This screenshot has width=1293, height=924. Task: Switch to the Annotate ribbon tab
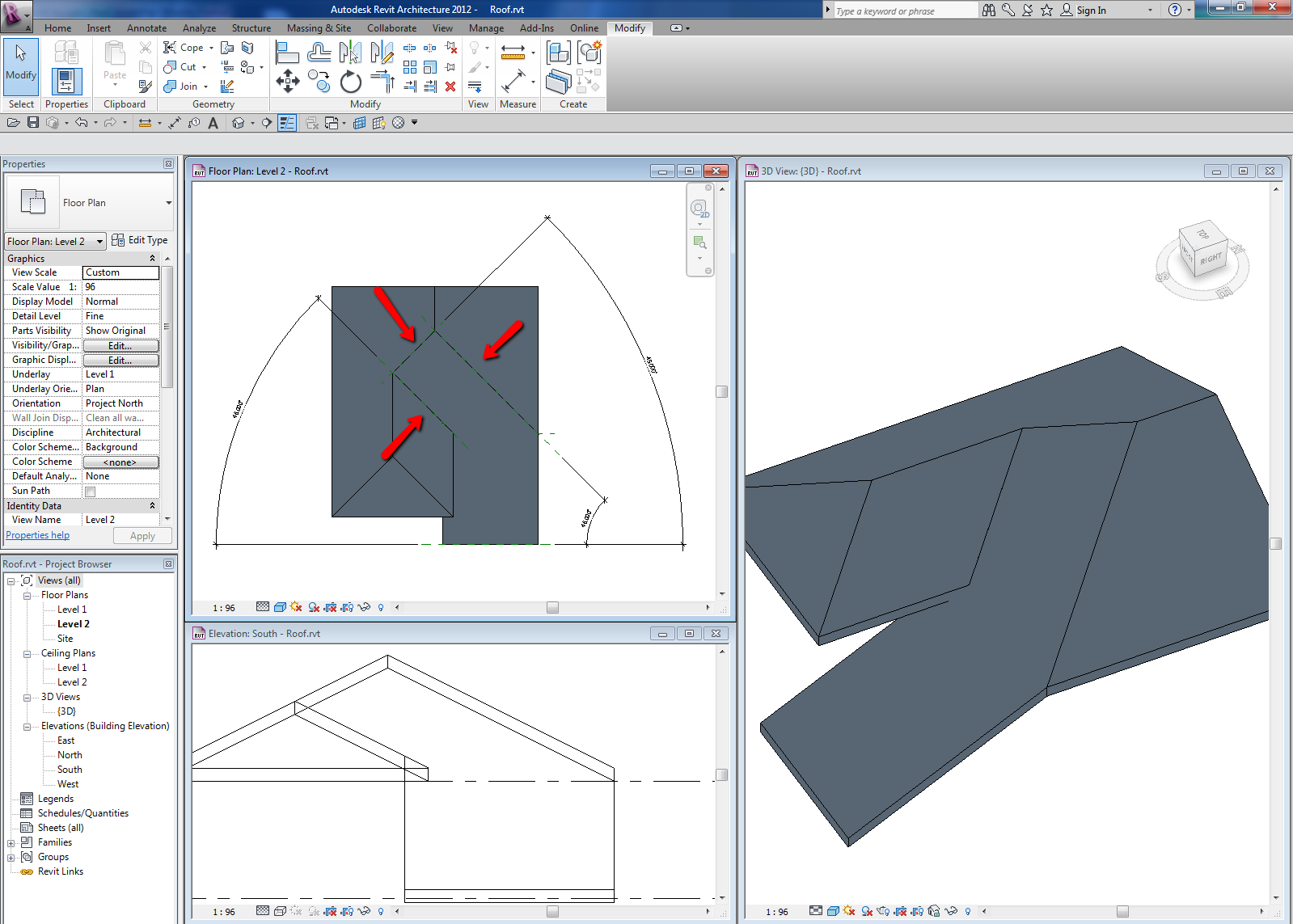coord(146,28)
